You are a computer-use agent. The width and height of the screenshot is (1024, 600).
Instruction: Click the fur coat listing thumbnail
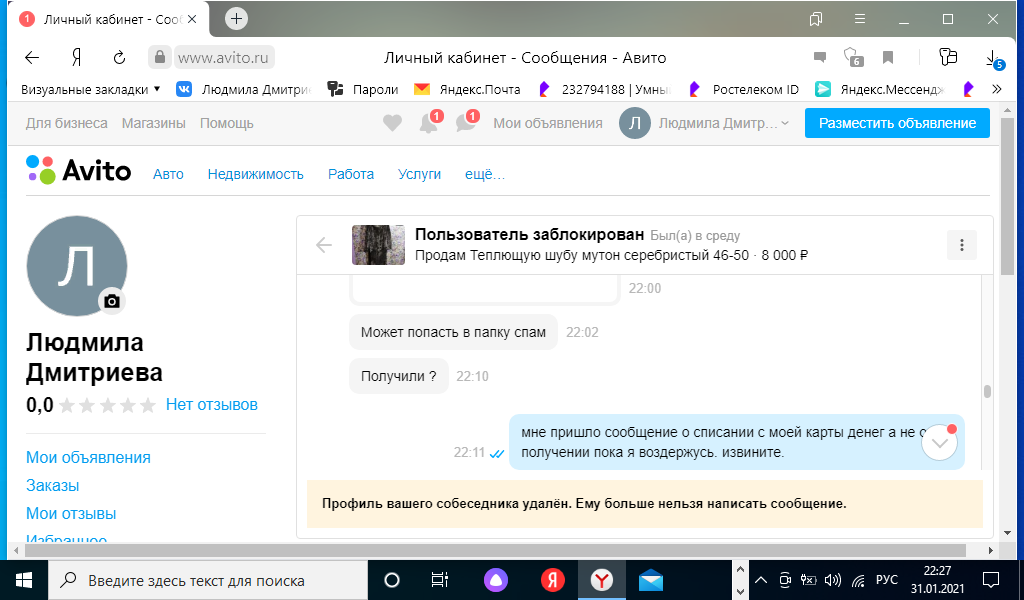click(x=378, y=245)
